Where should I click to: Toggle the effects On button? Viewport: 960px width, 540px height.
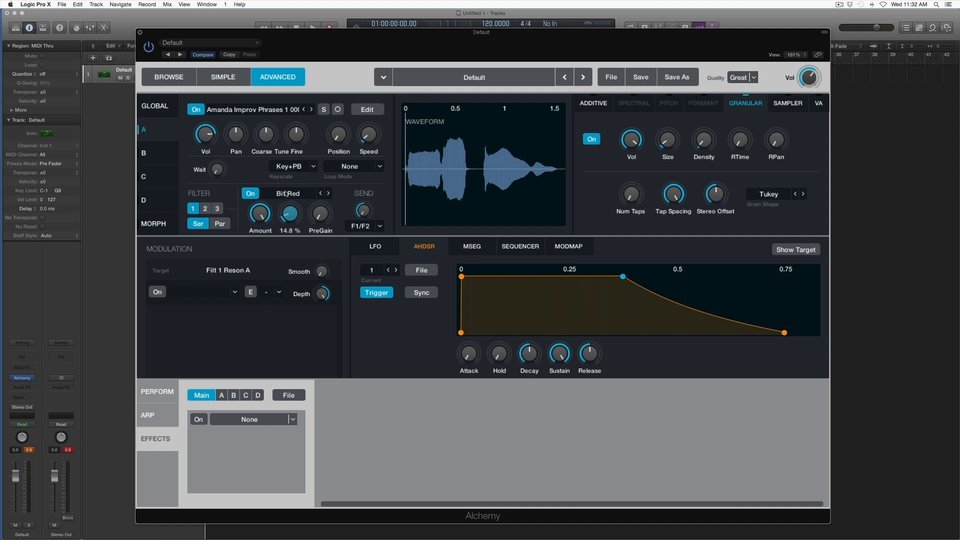coord(198,419)
